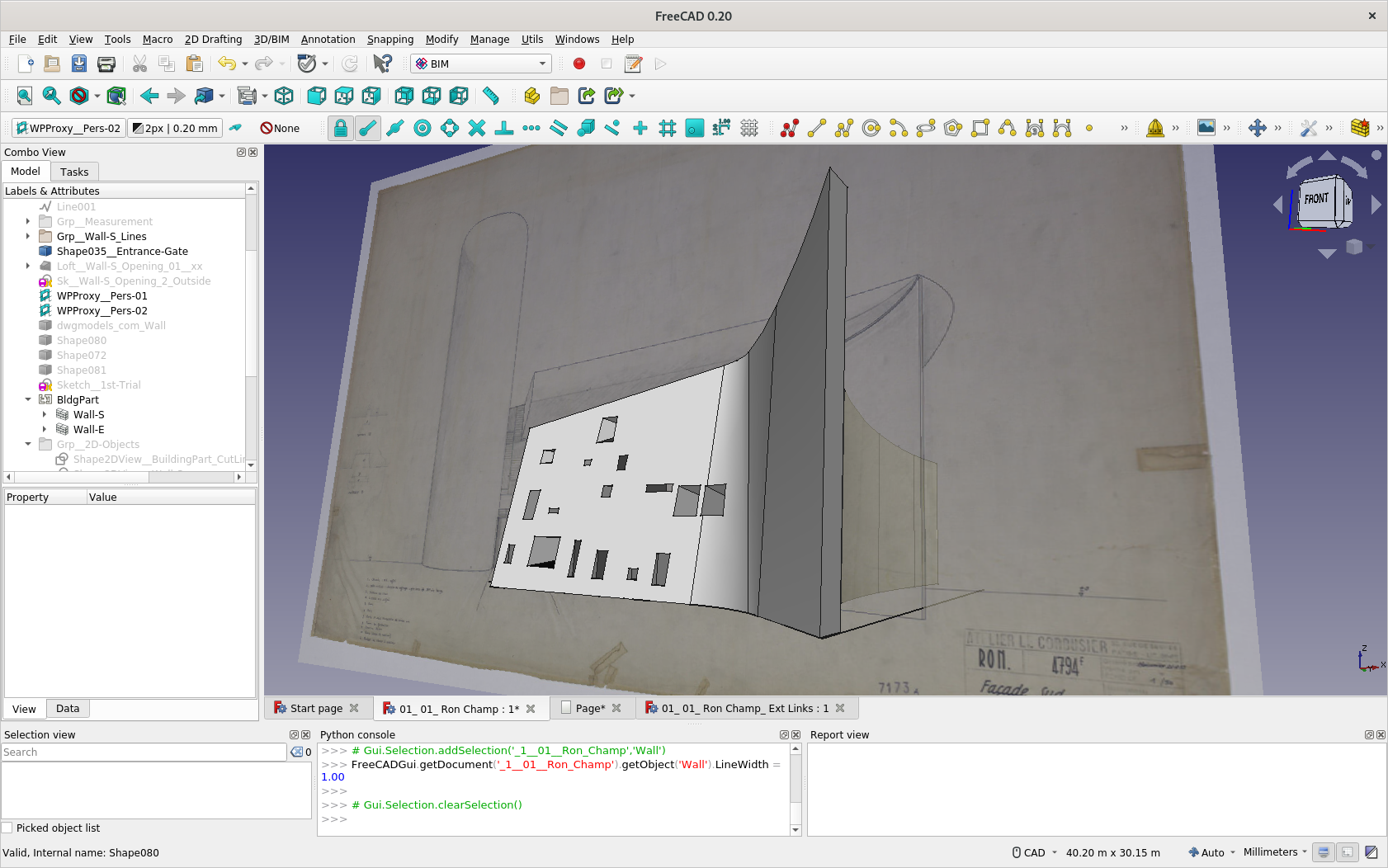Open the macro editor notepad icon
Screen dimensions: 1388x868
633,64
